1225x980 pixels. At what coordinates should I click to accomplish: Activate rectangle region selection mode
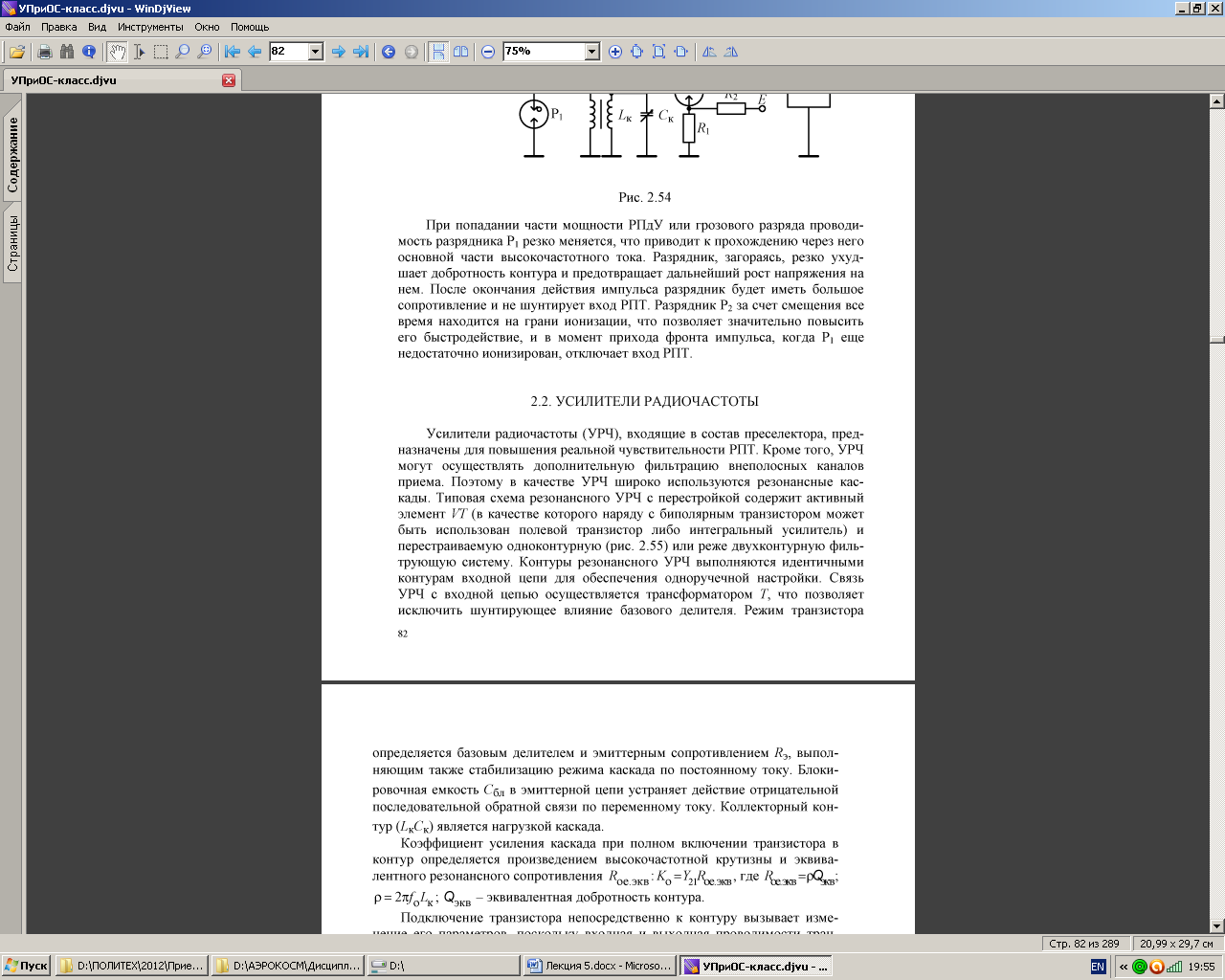[x=161, y=52]
